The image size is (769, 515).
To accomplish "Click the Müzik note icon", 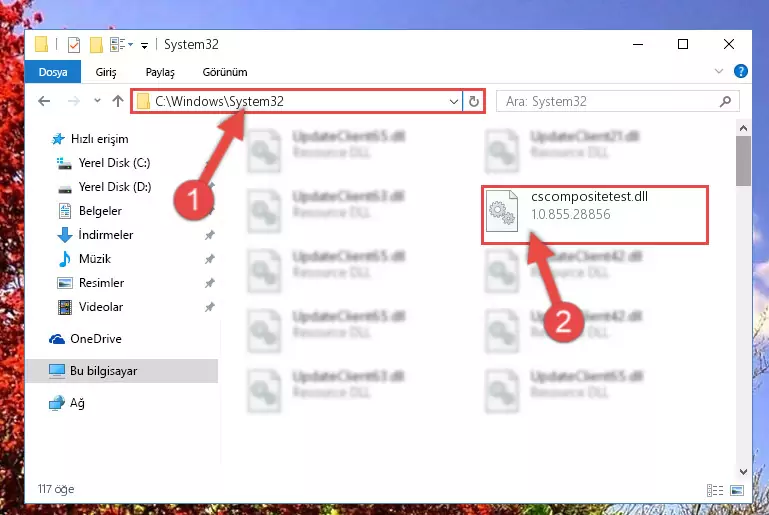I will point(64,259).
